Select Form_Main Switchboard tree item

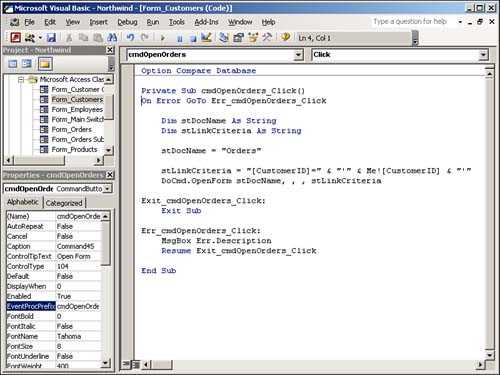coord(77,119)
